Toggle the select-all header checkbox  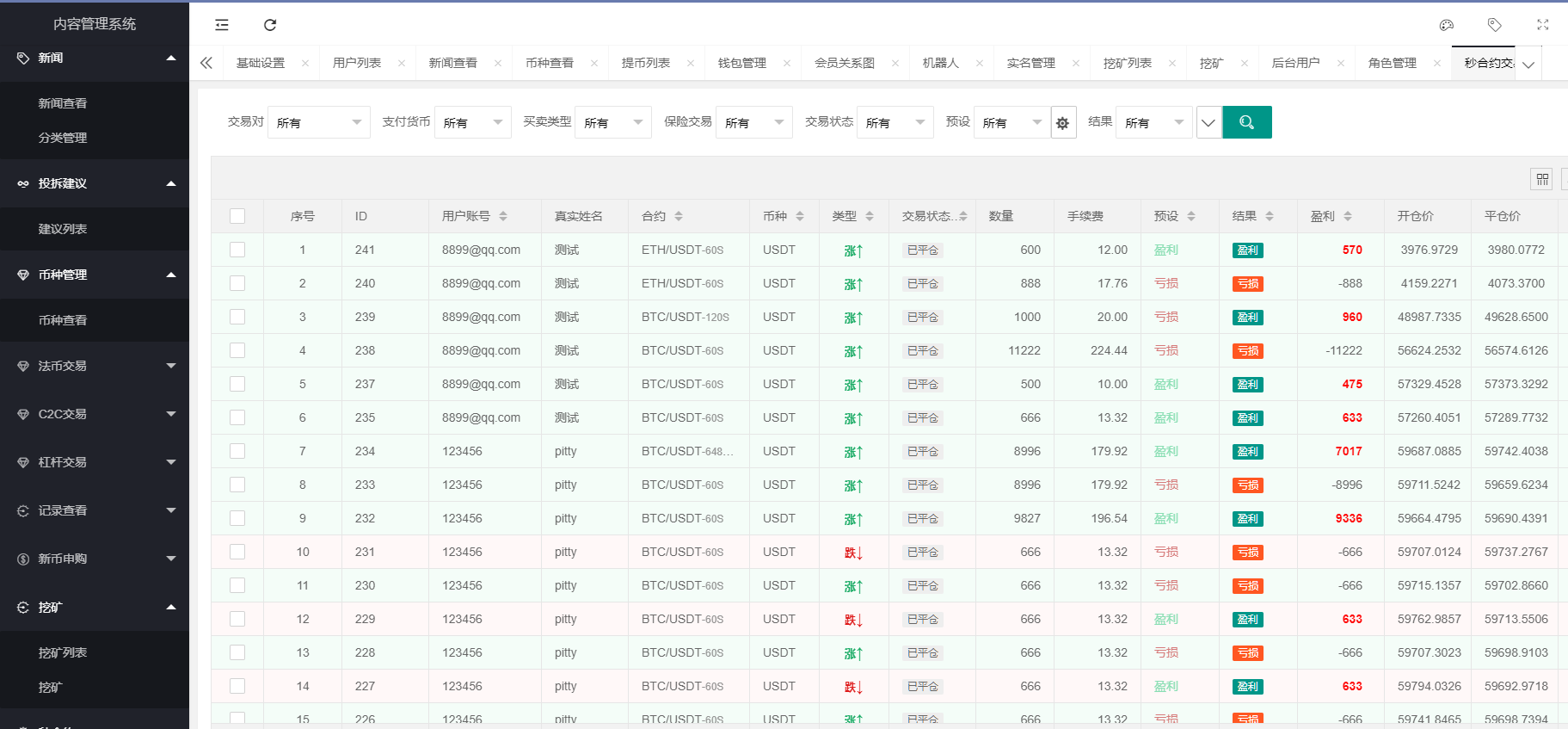coord(237,216)
